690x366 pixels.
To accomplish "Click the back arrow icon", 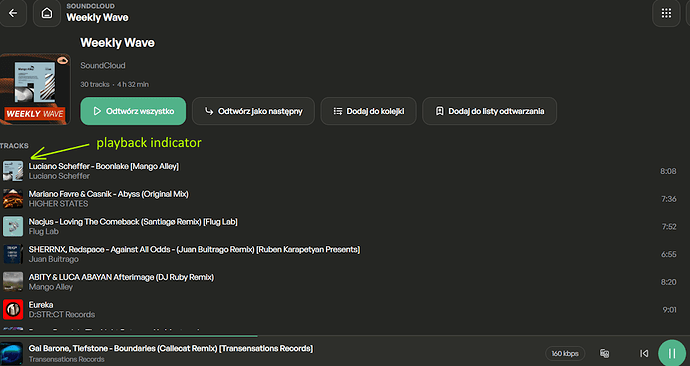I will pyautogui.click(x=13, y=13).
